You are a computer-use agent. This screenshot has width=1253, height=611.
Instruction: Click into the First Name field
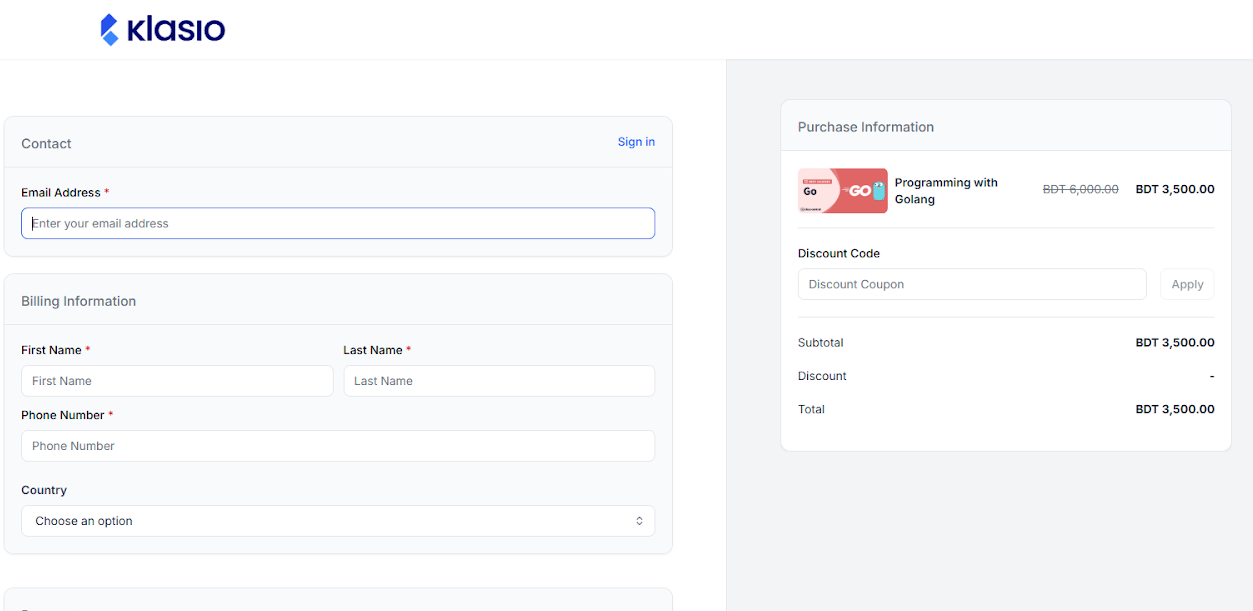(x=177, y=381)
